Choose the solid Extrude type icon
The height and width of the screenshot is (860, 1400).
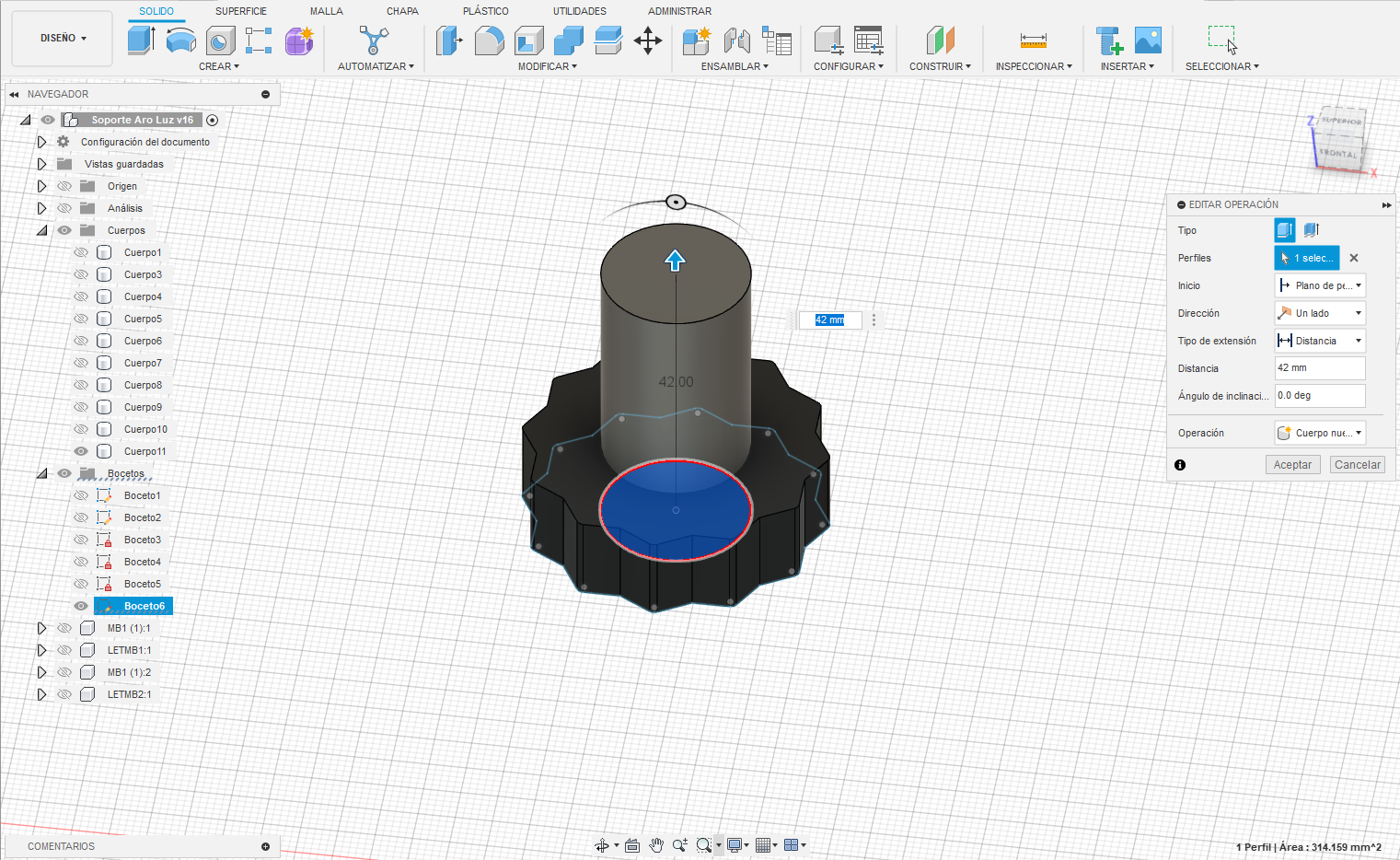(1285, 230)
